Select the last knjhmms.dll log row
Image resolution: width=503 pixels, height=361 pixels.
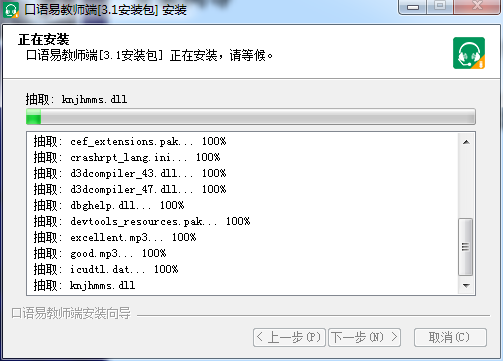click(x=84, y=285)
